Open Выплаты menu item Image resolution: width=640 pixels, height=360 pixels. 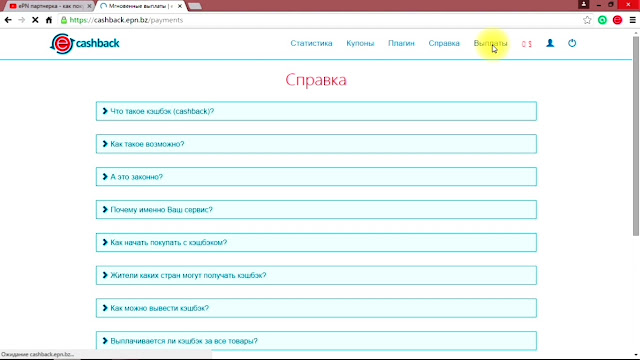point(490,43)
